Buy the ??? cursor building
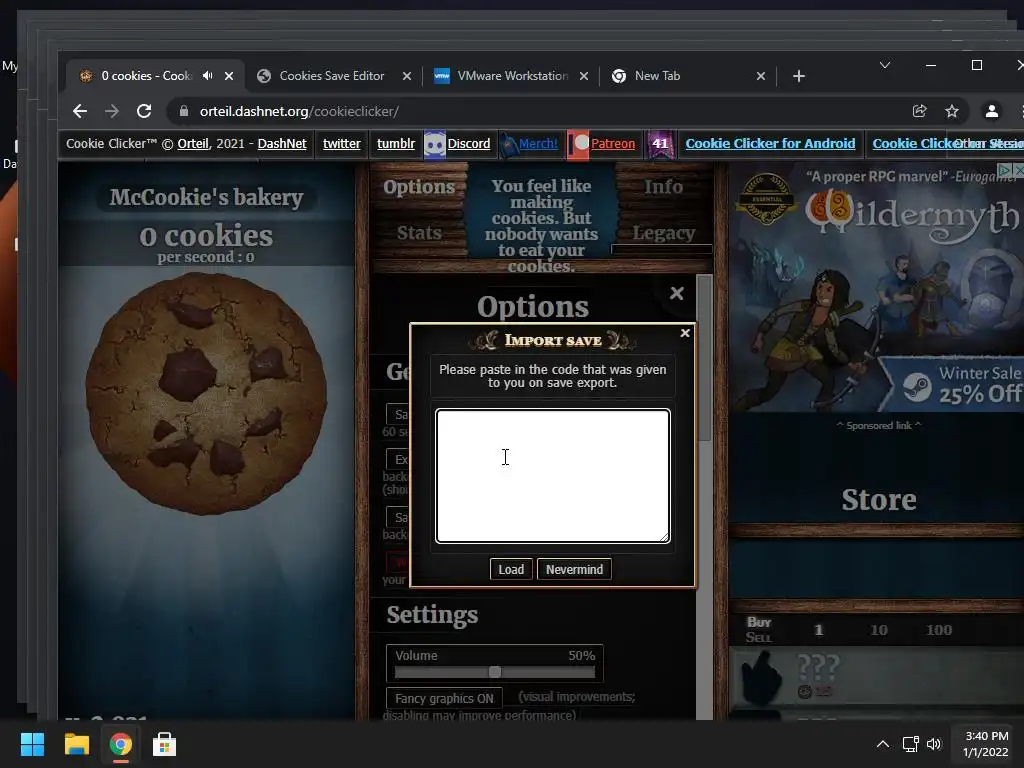The height and width of the screenshot is (768, 1024). 876,679
